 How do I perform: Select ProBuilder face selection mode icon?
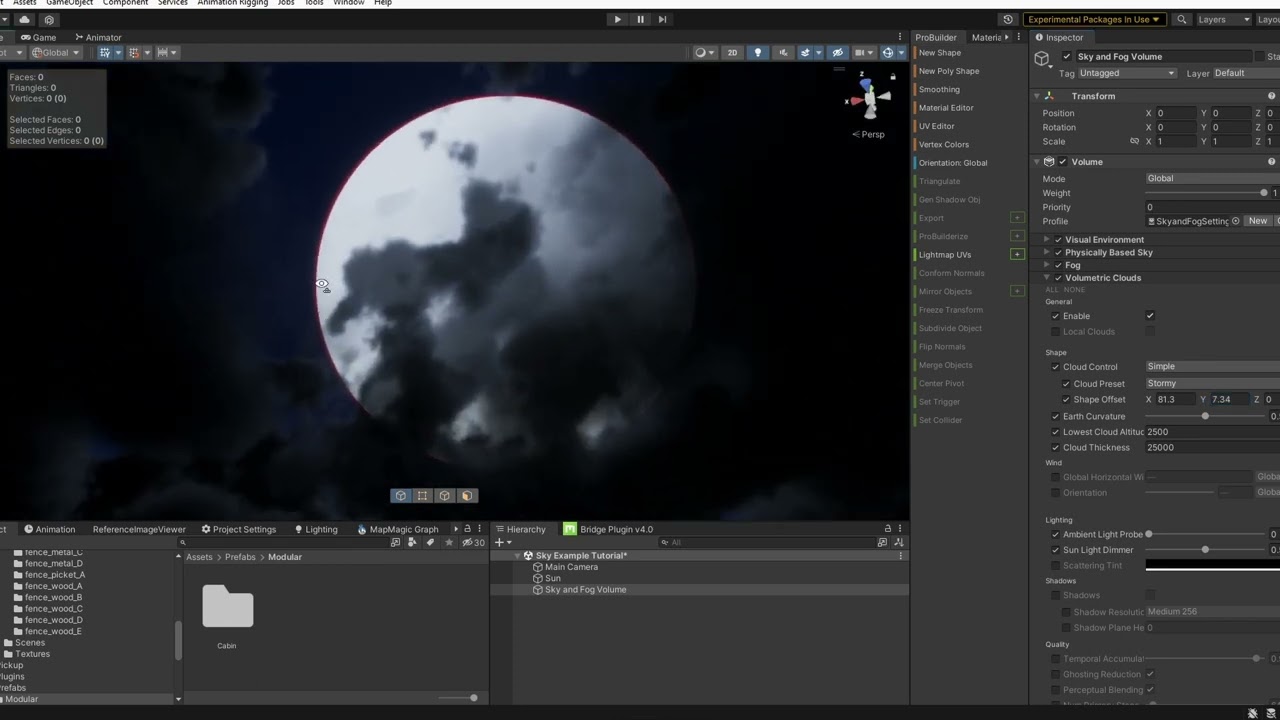[x=467, y=496]
